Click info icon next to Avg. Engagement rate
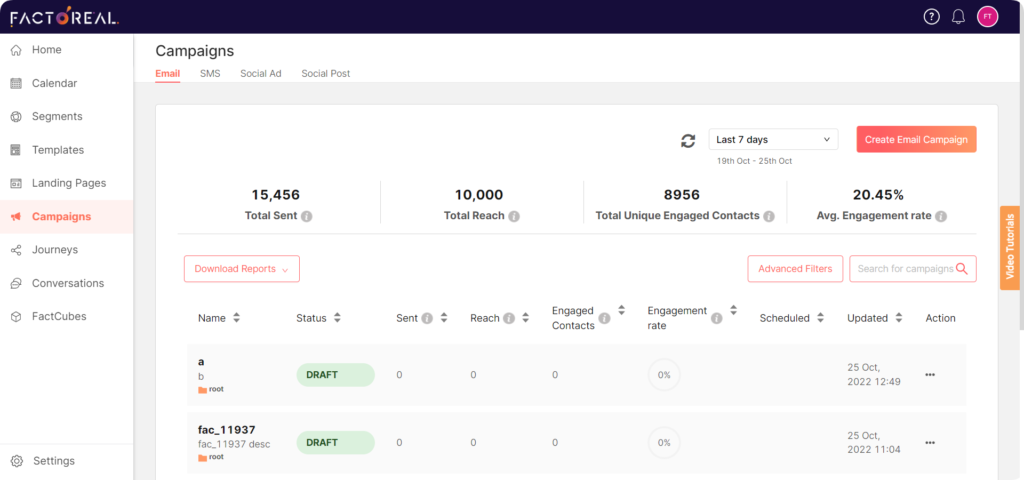This screenshot has width=1024, height=480. pos(941,216)
